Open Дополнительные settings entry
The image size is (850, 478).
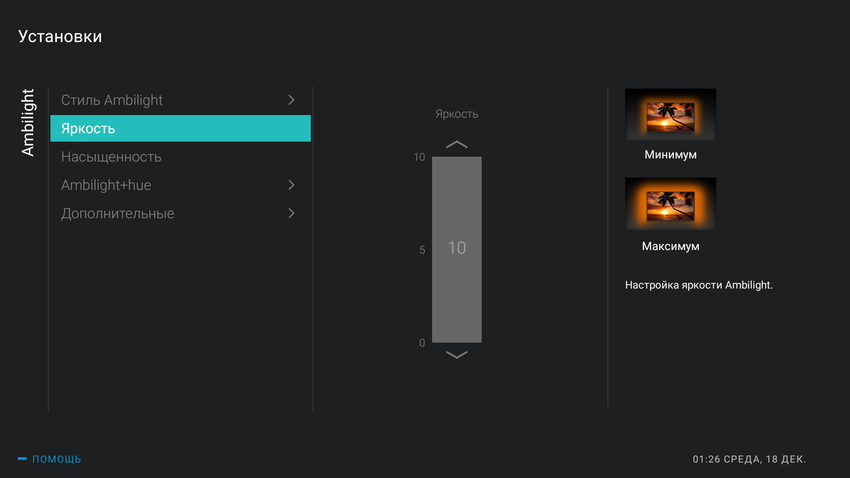point(118,213)
